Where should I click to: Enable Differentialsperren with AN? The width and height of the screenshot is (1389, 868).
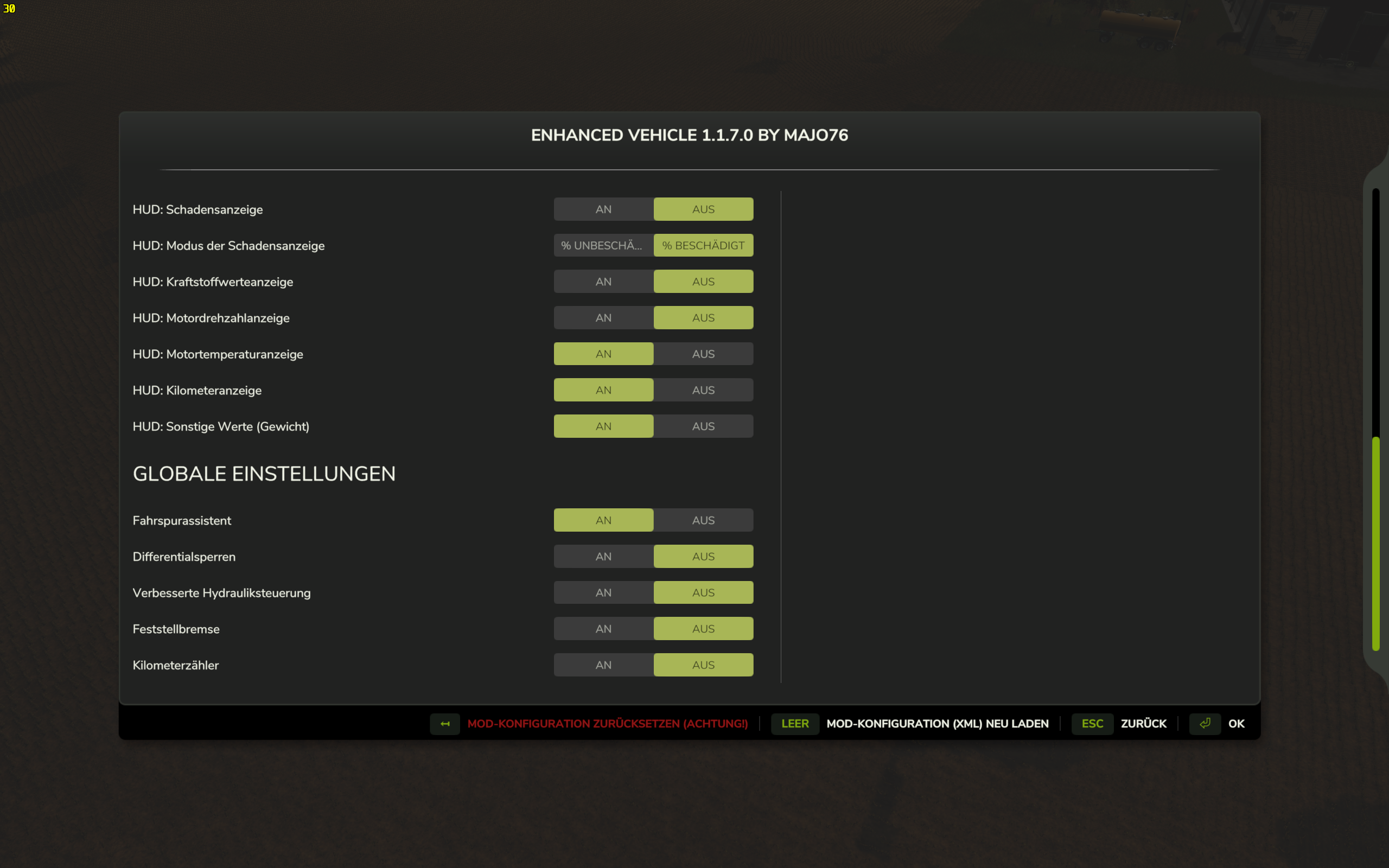(x=603, y=556)
